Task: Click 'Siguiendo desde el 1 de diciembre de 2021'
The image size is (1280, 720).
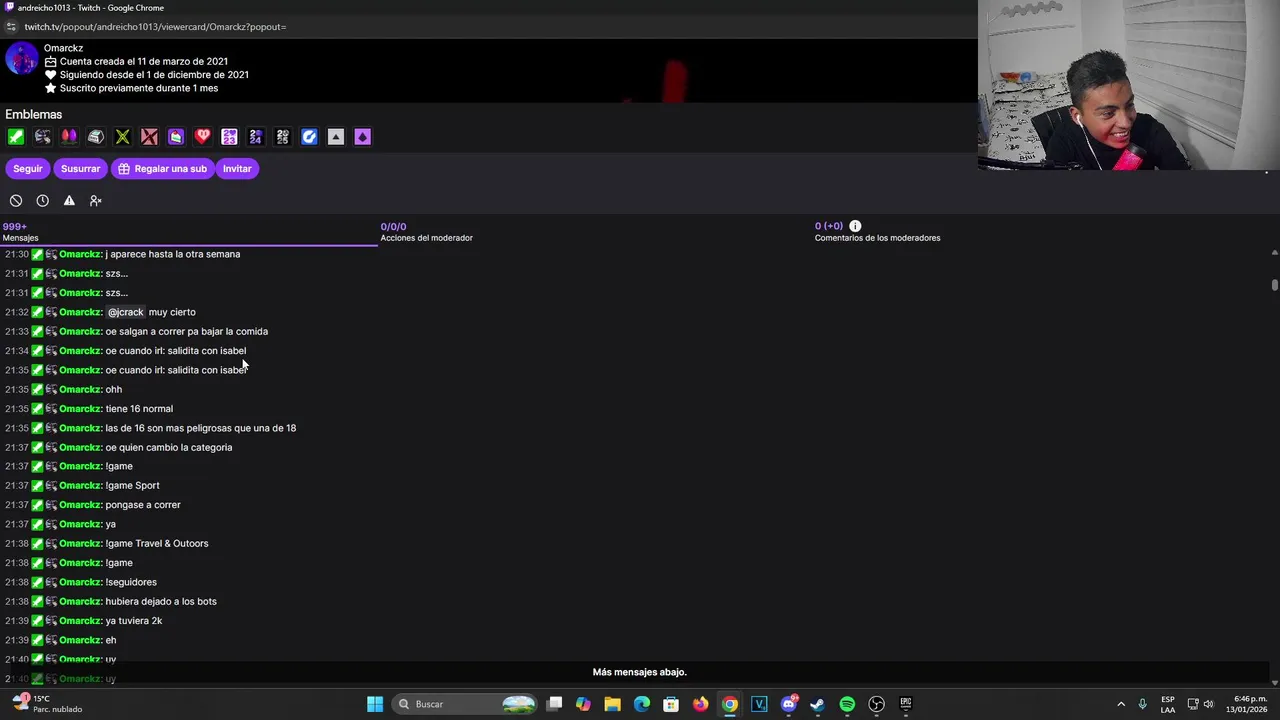Action: tap(154, 75)
